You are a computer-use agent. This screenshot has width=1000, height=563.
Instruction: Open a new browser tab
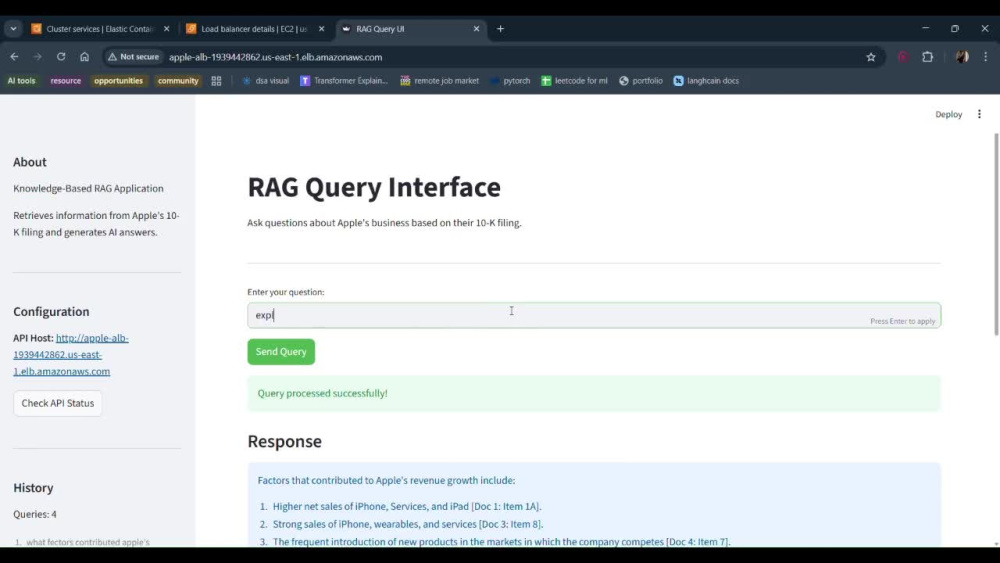pyautogui.click(x=500, y=29)
